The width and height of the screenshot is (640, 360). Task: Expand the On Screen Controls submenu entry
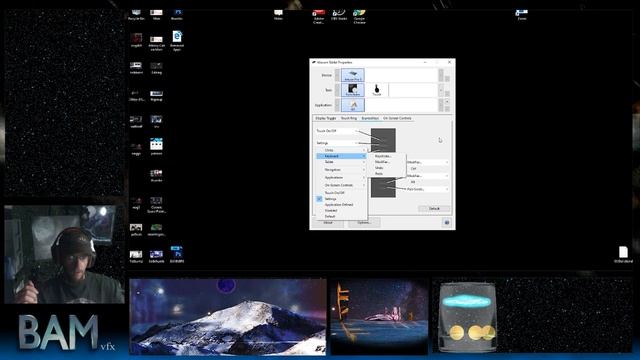342,185
